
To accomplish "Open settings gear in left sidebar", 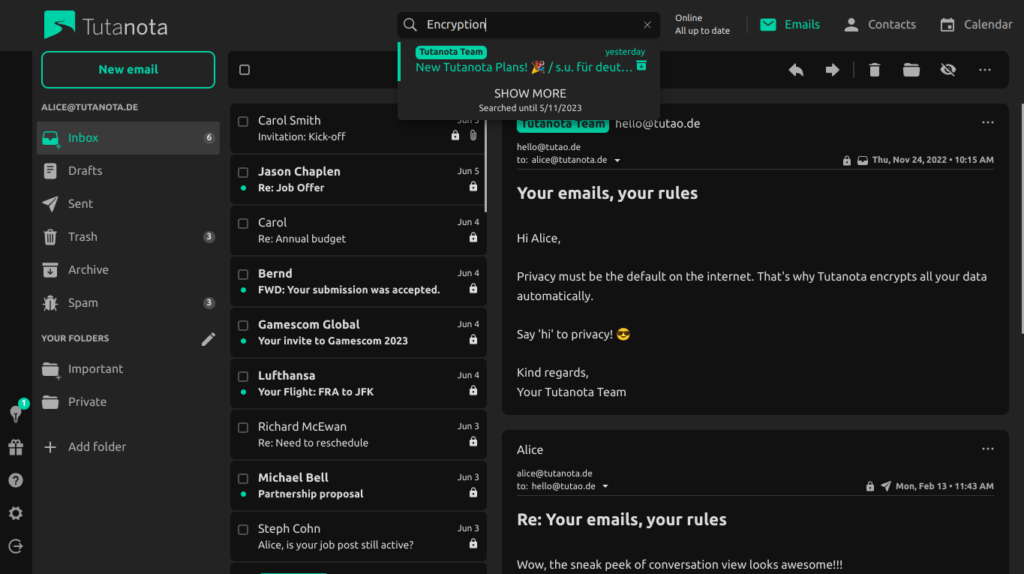I will coord(16,513).
